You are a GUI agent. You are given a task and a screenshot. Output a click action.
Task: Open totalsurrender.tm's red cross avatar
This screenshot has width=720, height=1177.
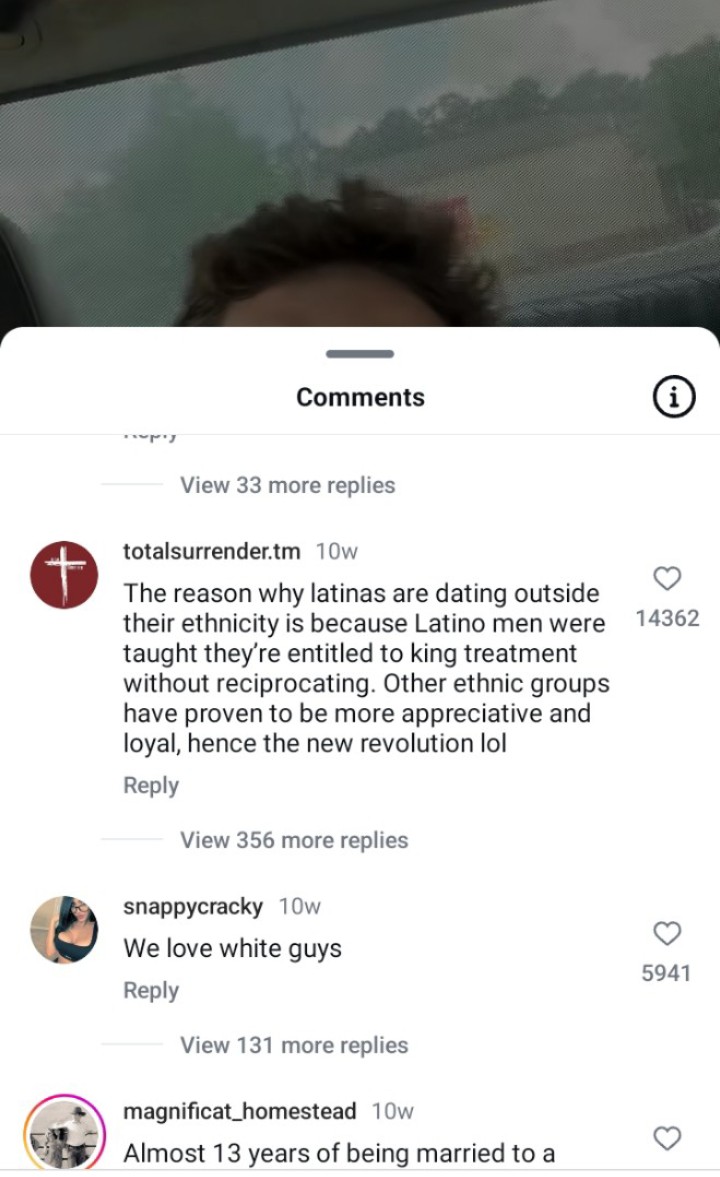click(x=64, y=574)
